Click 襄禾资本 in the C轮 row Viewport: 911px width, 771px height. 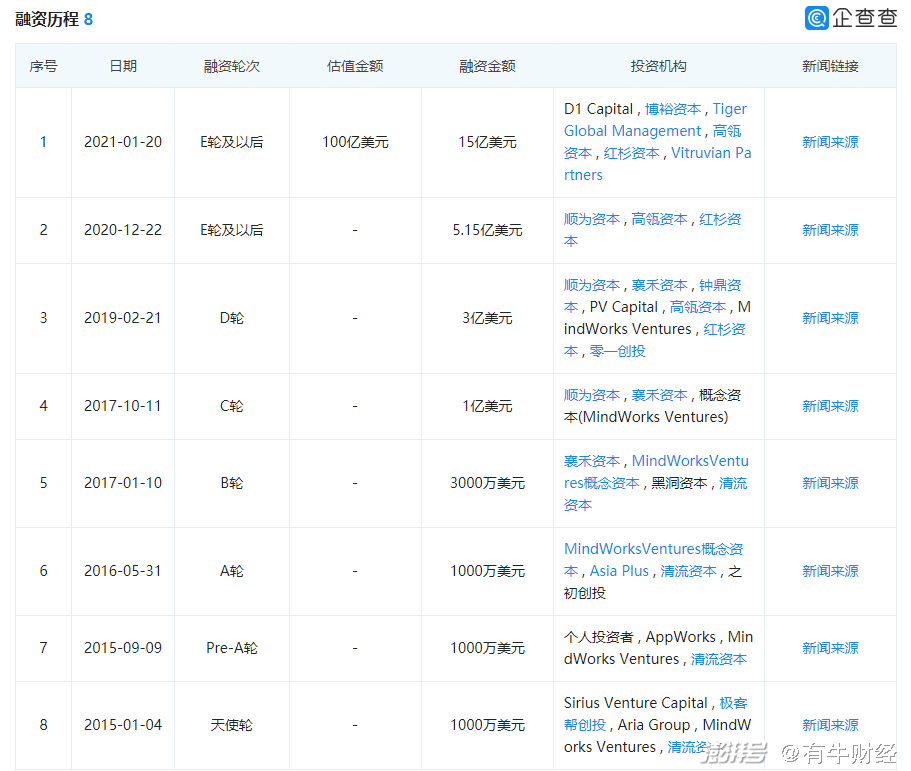pos(659,395)
